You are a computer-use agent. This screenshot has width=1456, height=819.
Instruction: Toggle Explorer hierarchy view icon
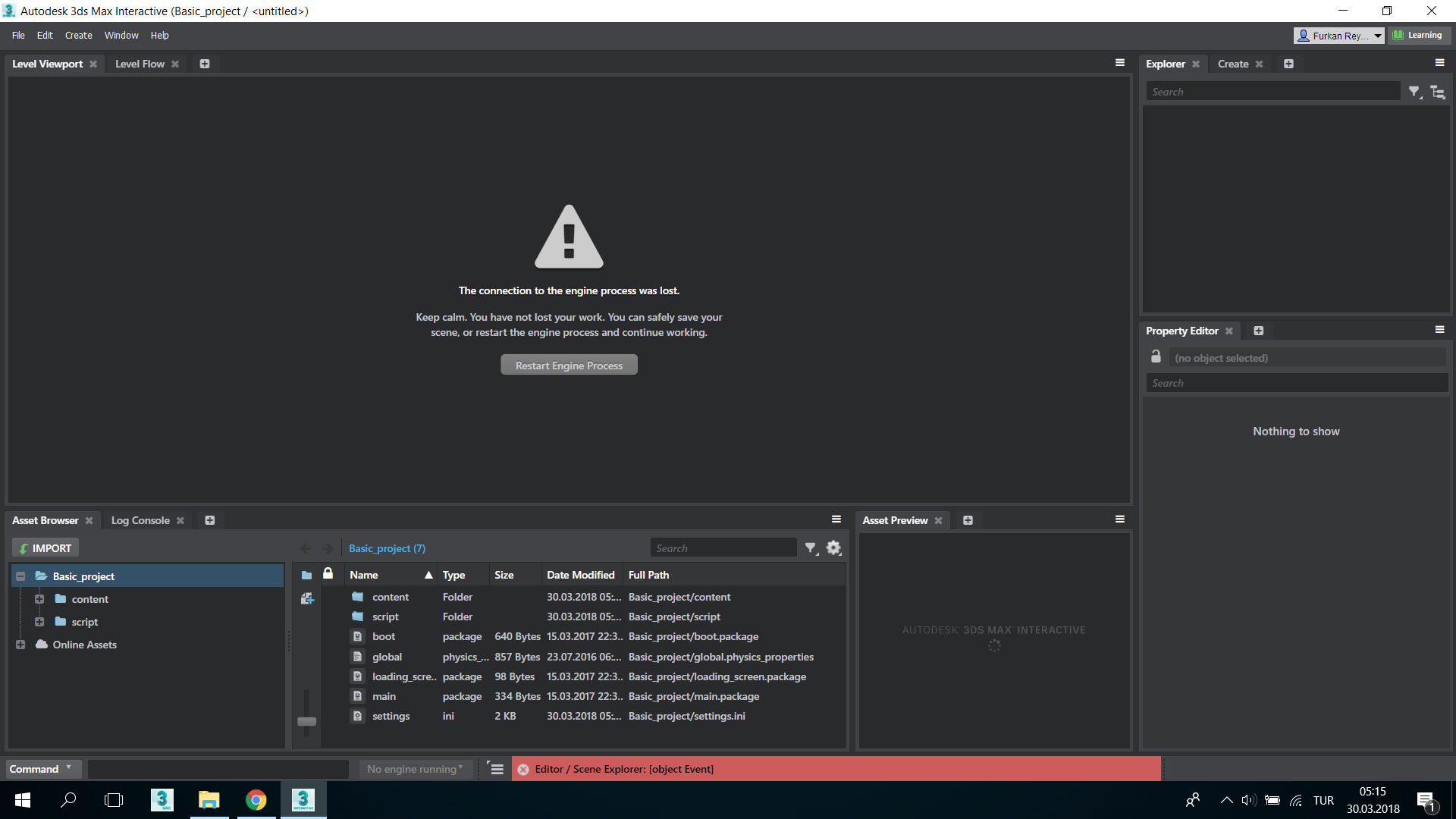(1438, 92)
